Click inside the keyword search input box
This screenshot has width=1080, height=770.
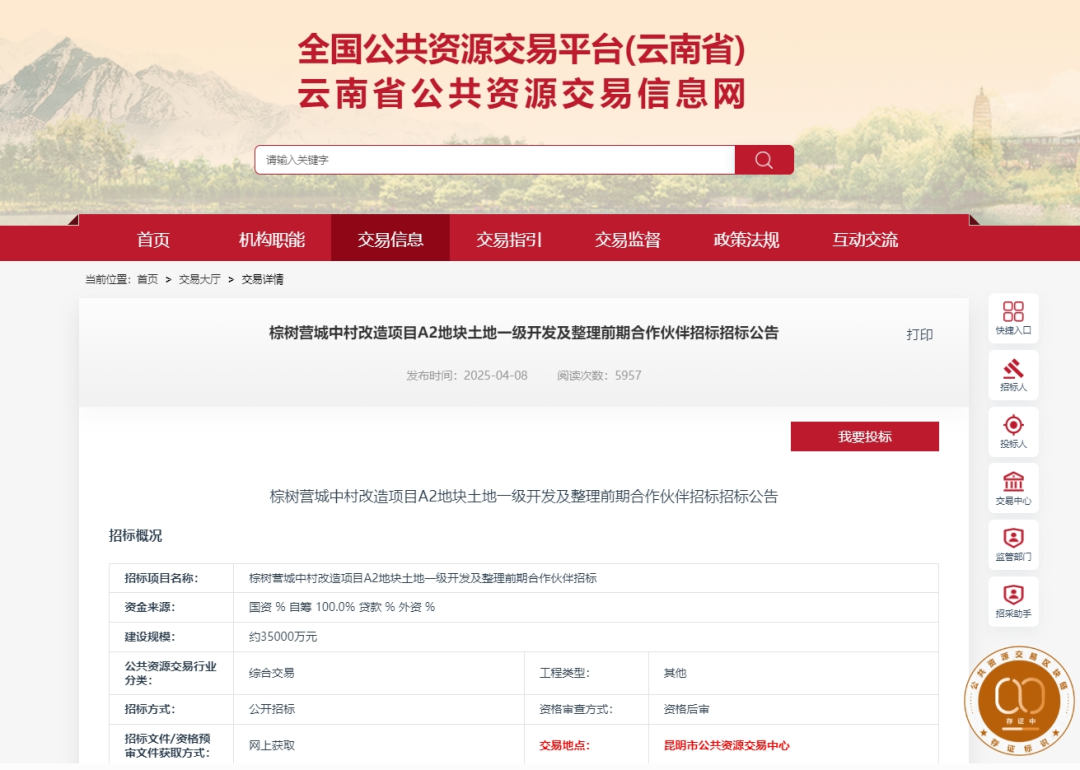coord(490,159)
